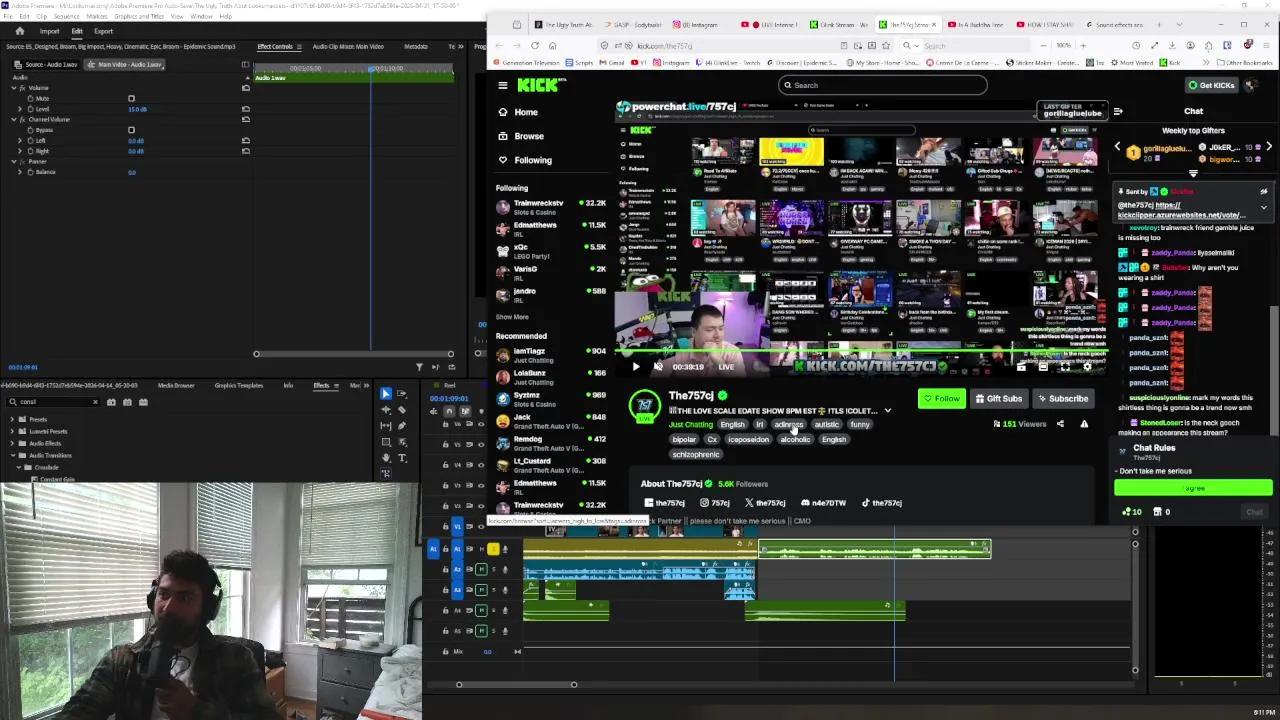Collapse the Audio Transitions folder
Screen dimensions: 1280x720
click(13, 456)
